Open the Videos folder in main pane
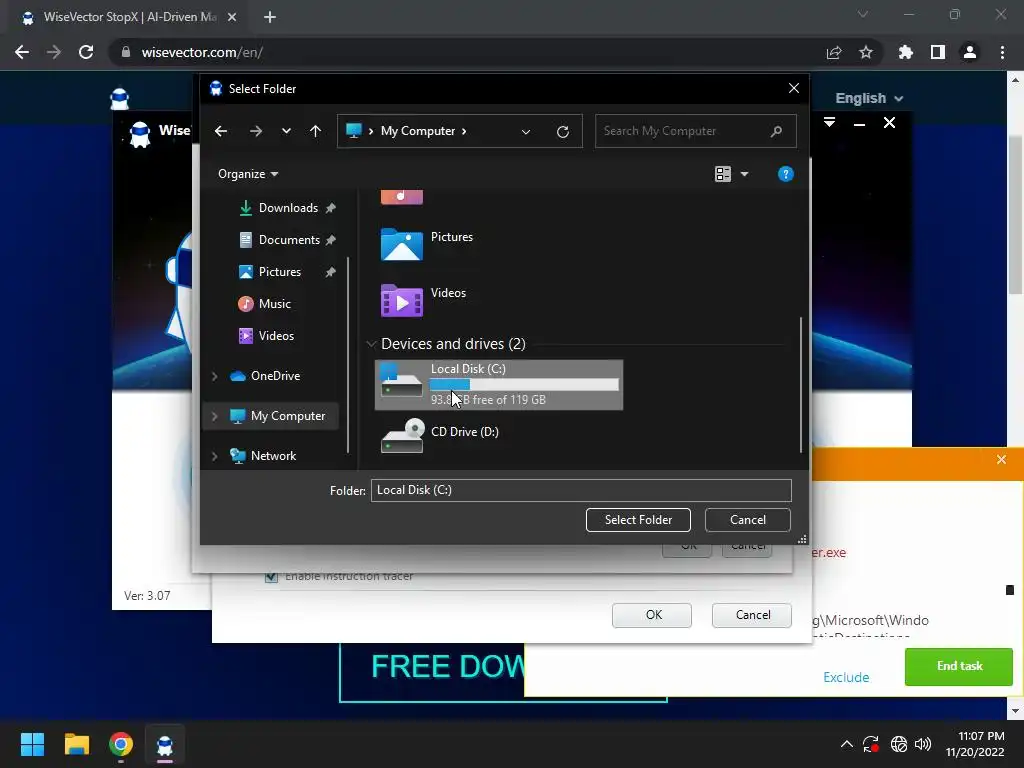The height and width of the screenshot is (768, 1024). [423, 300]
